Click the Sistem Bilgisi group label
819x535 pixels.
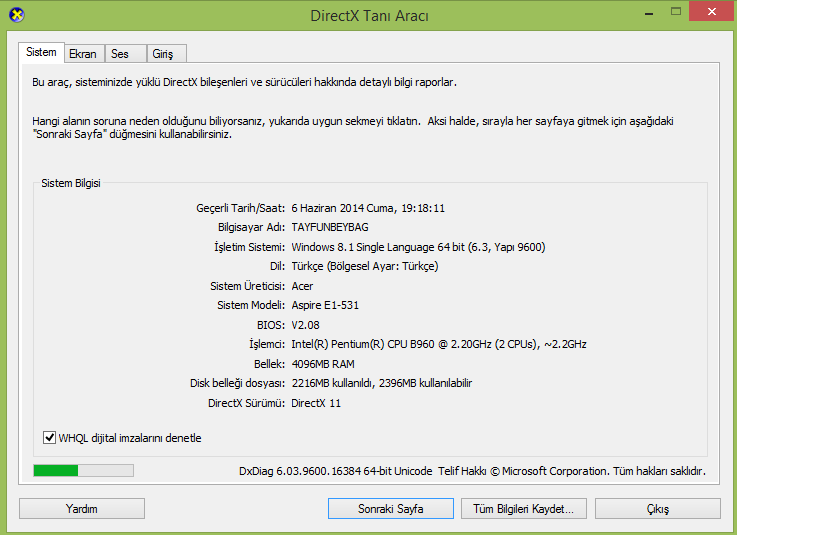click(x=71, y=183)
